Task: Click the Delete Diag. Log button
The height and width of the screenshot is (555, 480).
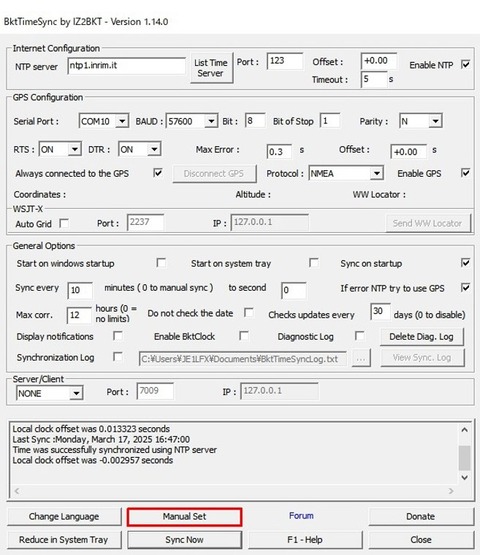Action: pyautogui.click(x=422, y=337)
